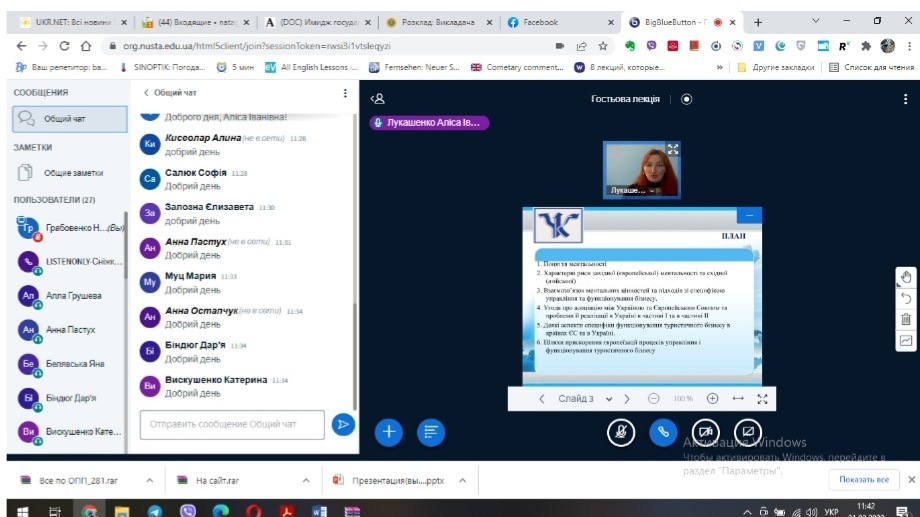This screenshot has height=517, width=920.
Task: Fit the slide to width
Action: tap(738, 398)
